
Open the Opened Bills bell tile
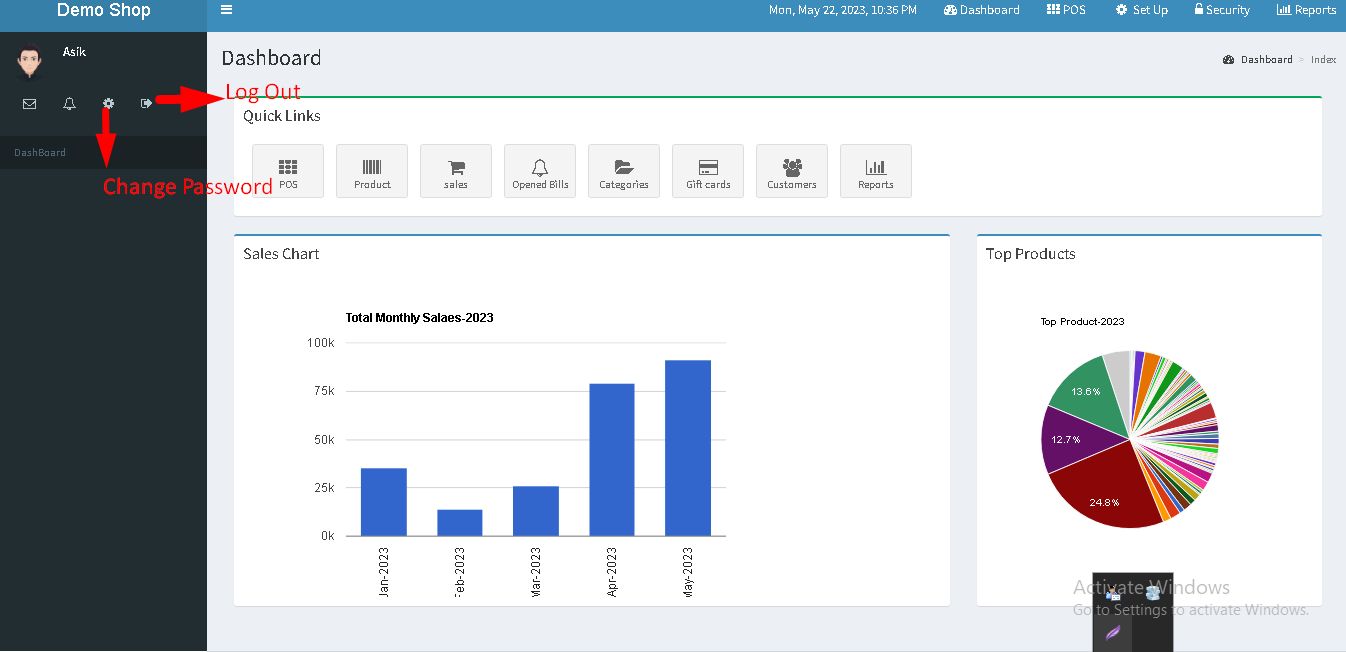pos(540,171)
